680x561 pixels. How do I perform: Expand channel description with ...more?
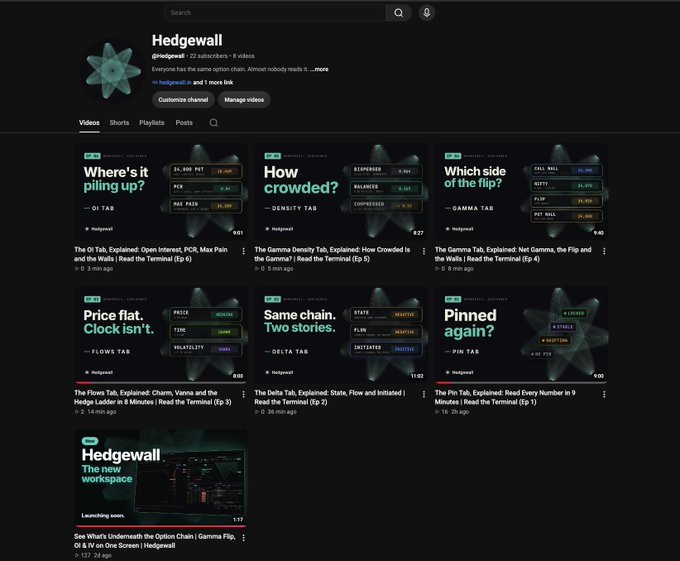tap(319, 69)
